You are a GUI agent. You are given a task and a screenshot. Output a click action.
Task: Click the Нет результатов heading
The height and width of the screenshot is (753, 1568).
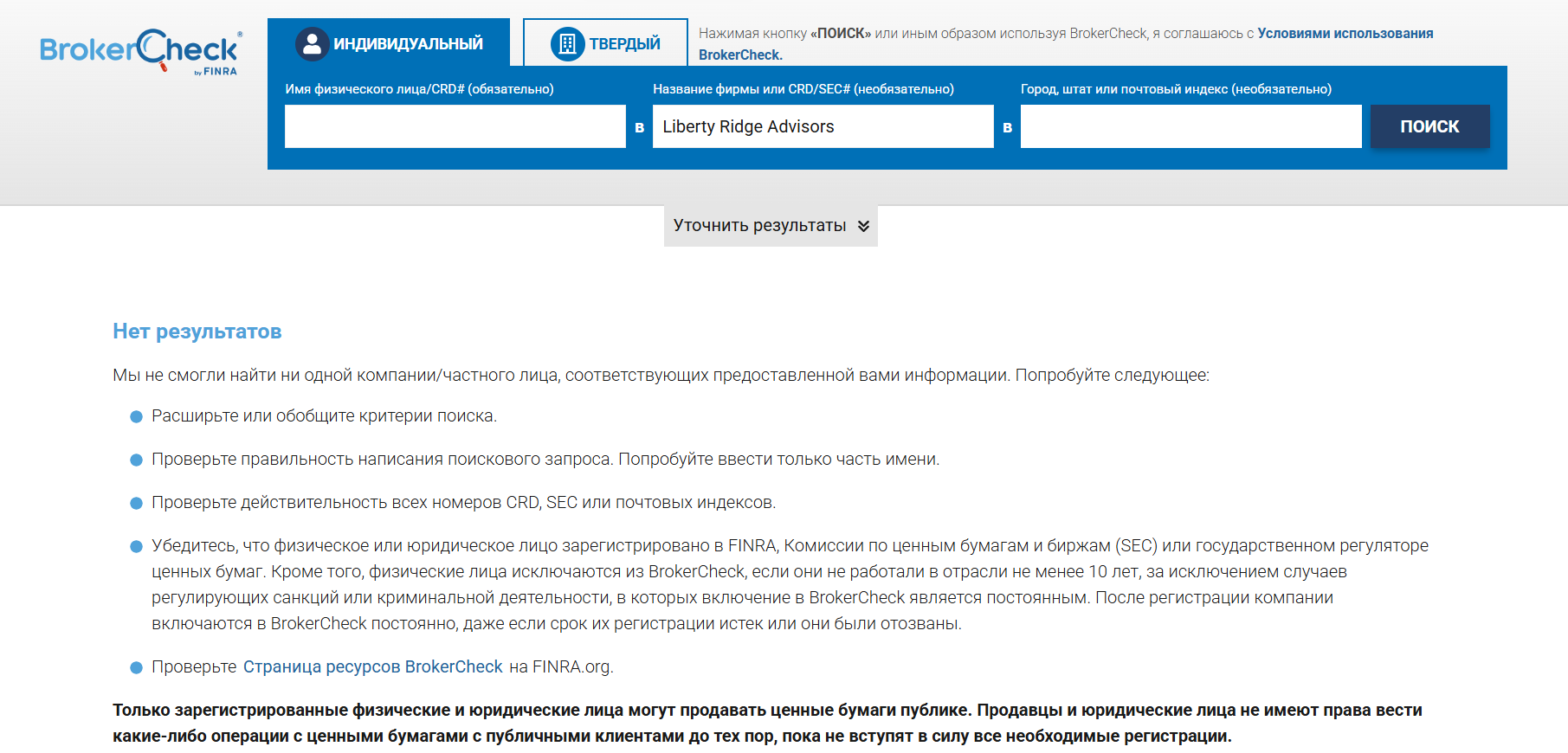pyautogui.click(x=197, y=331)
